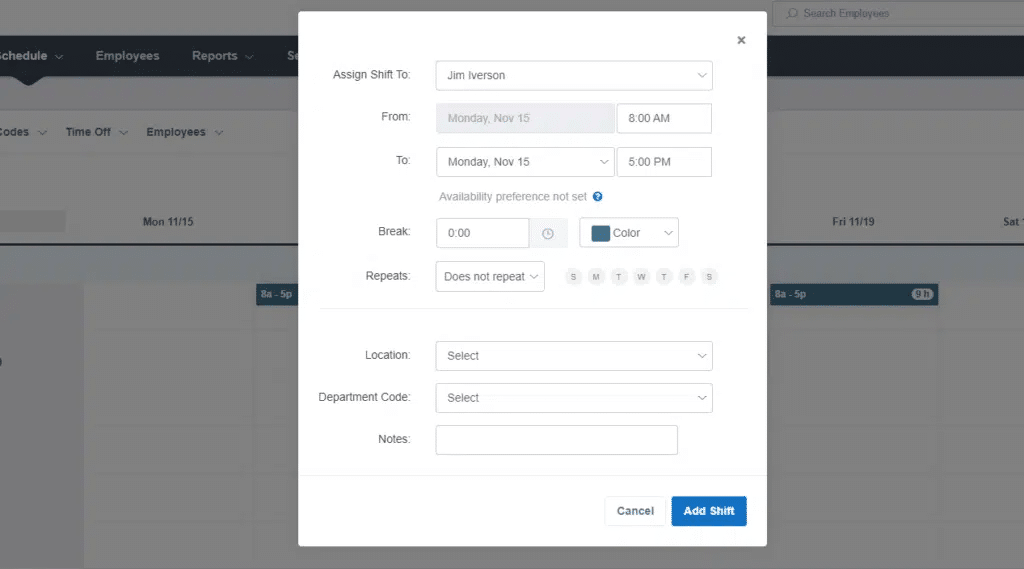The height and width of the screenshot is (569, 1024).
Task: Toggle the Sunday repeat day circle
Action: click(573, 277)
